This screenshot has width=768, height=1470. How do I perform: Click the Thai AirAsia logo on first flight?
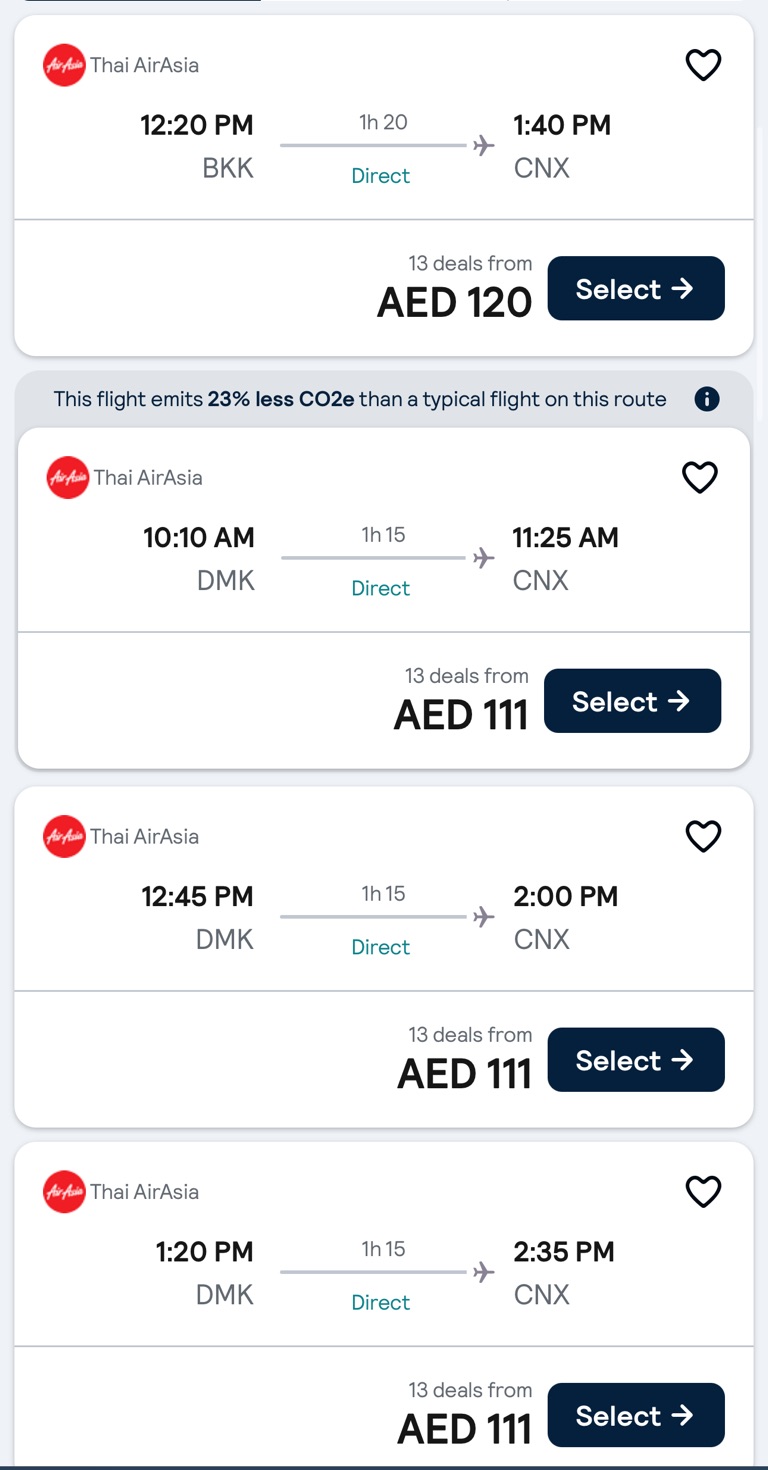(x=65, y=66)
